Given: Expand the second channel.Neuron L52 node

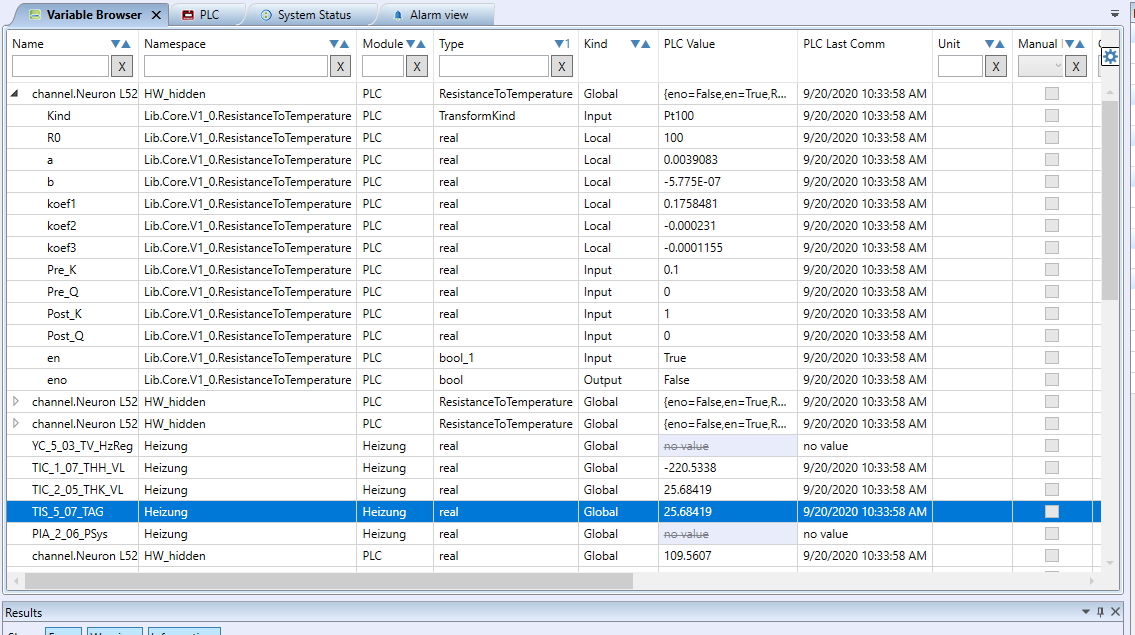Looking at the screenshot, I should (15, 402).
